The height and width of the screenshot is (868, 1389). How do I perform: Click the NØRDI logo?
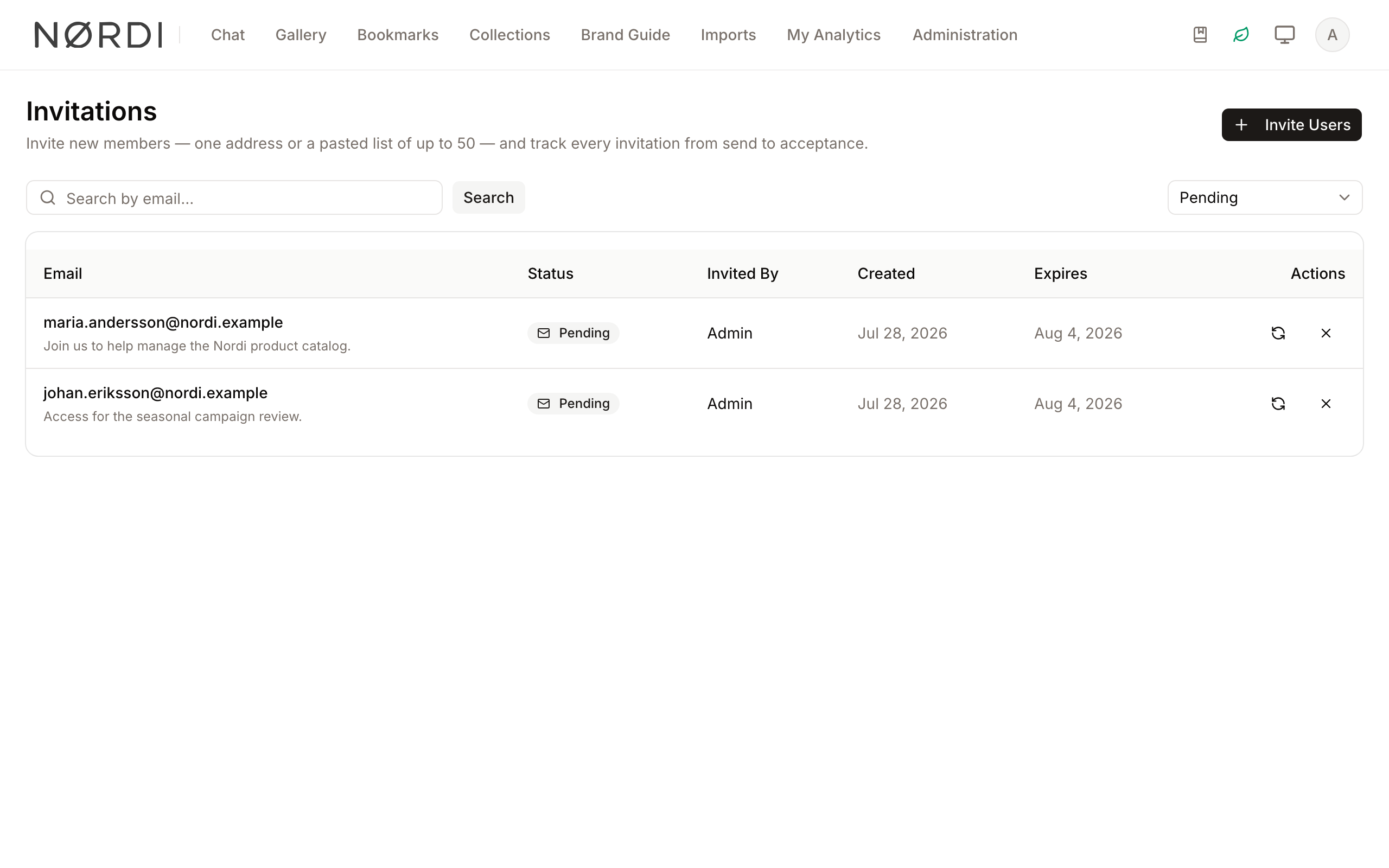tap(98, 34)
